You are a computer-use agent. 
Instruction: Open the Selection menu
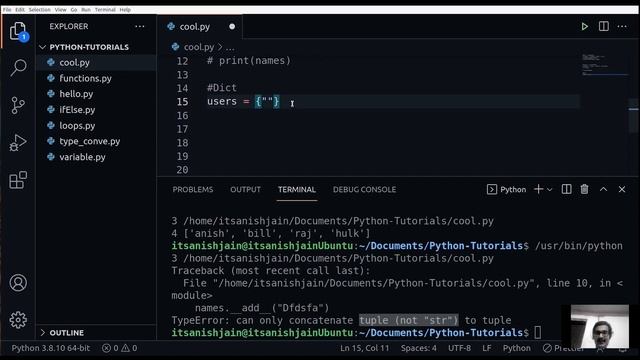click(x=40, y=9)
